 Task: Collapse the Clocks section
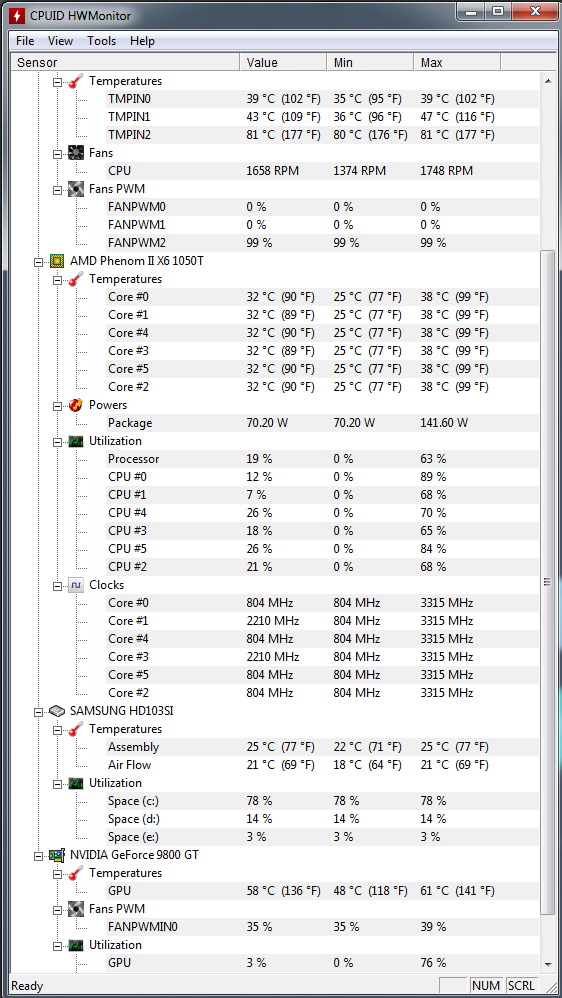(58, 586)
